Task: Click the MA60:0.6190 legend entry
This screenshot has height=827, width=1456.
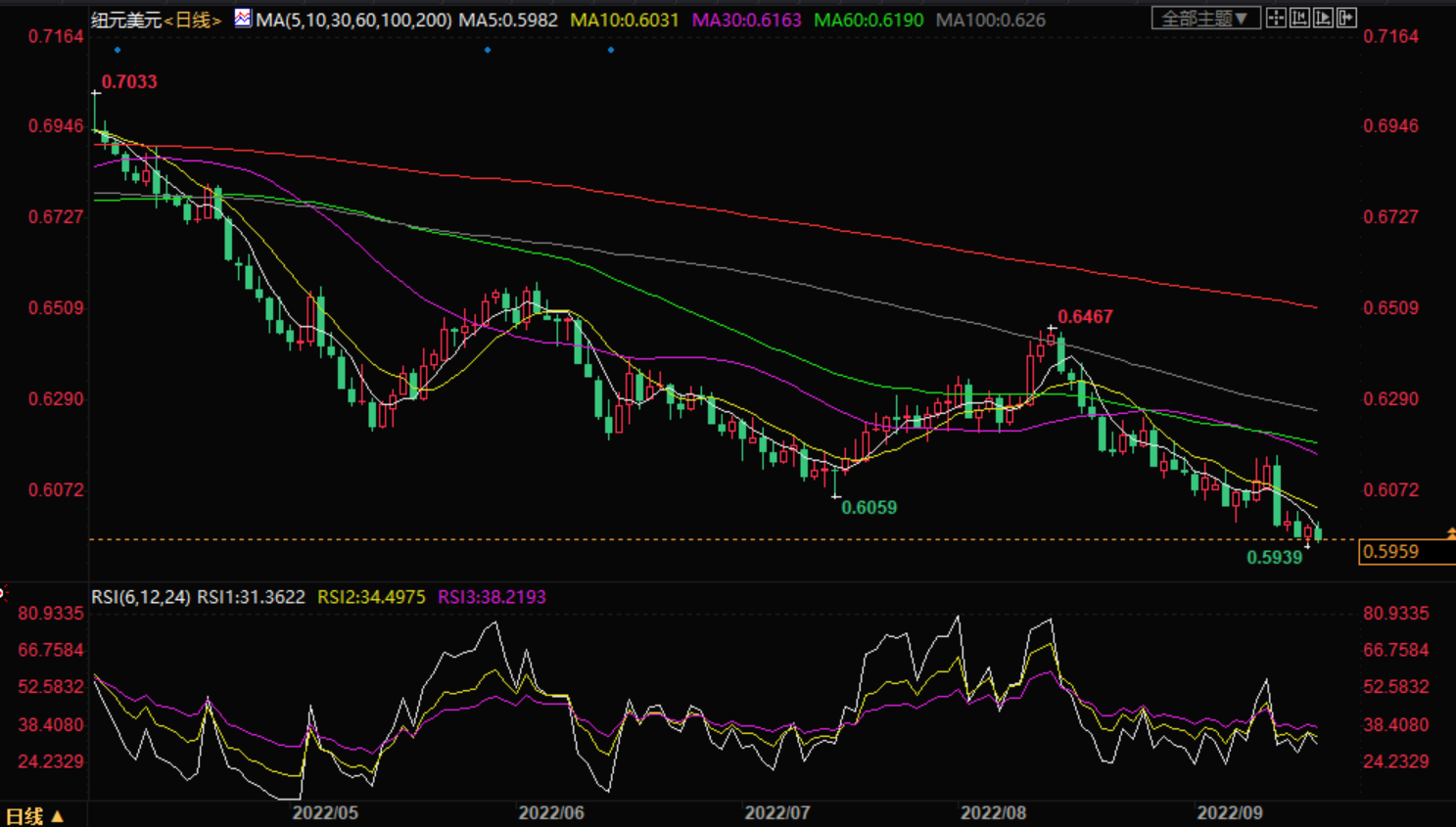Action: [x=869, y=20]
